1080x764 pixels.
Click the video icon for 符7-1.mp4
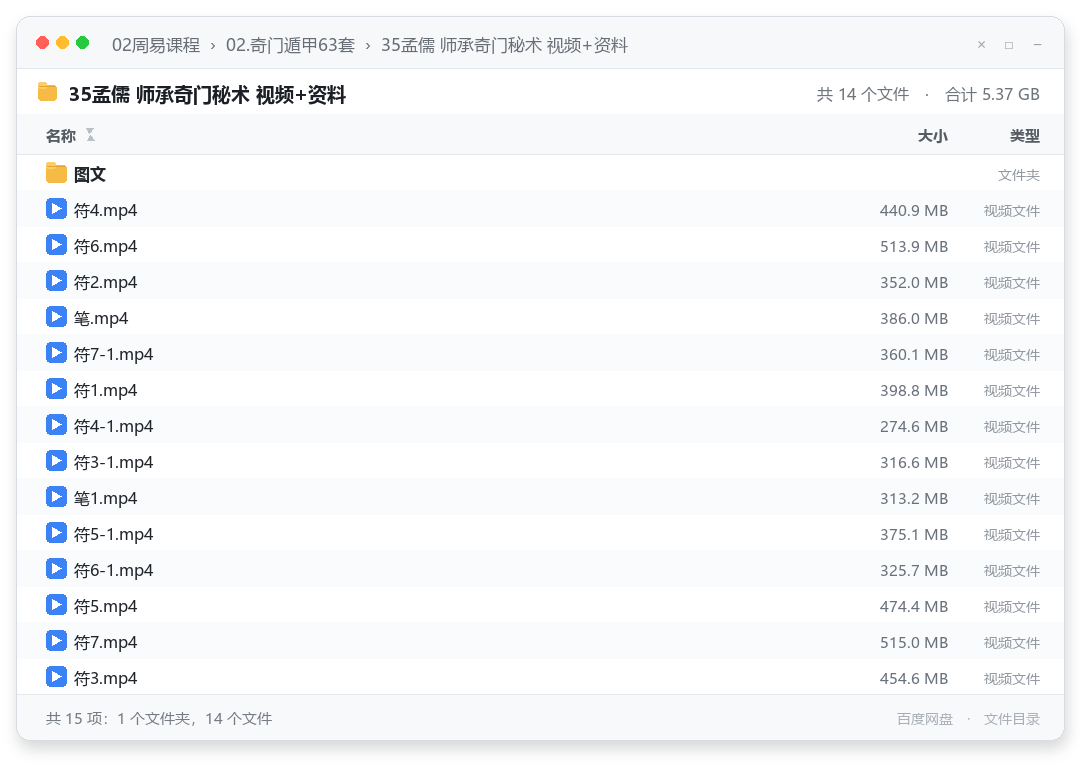[56, 353]
